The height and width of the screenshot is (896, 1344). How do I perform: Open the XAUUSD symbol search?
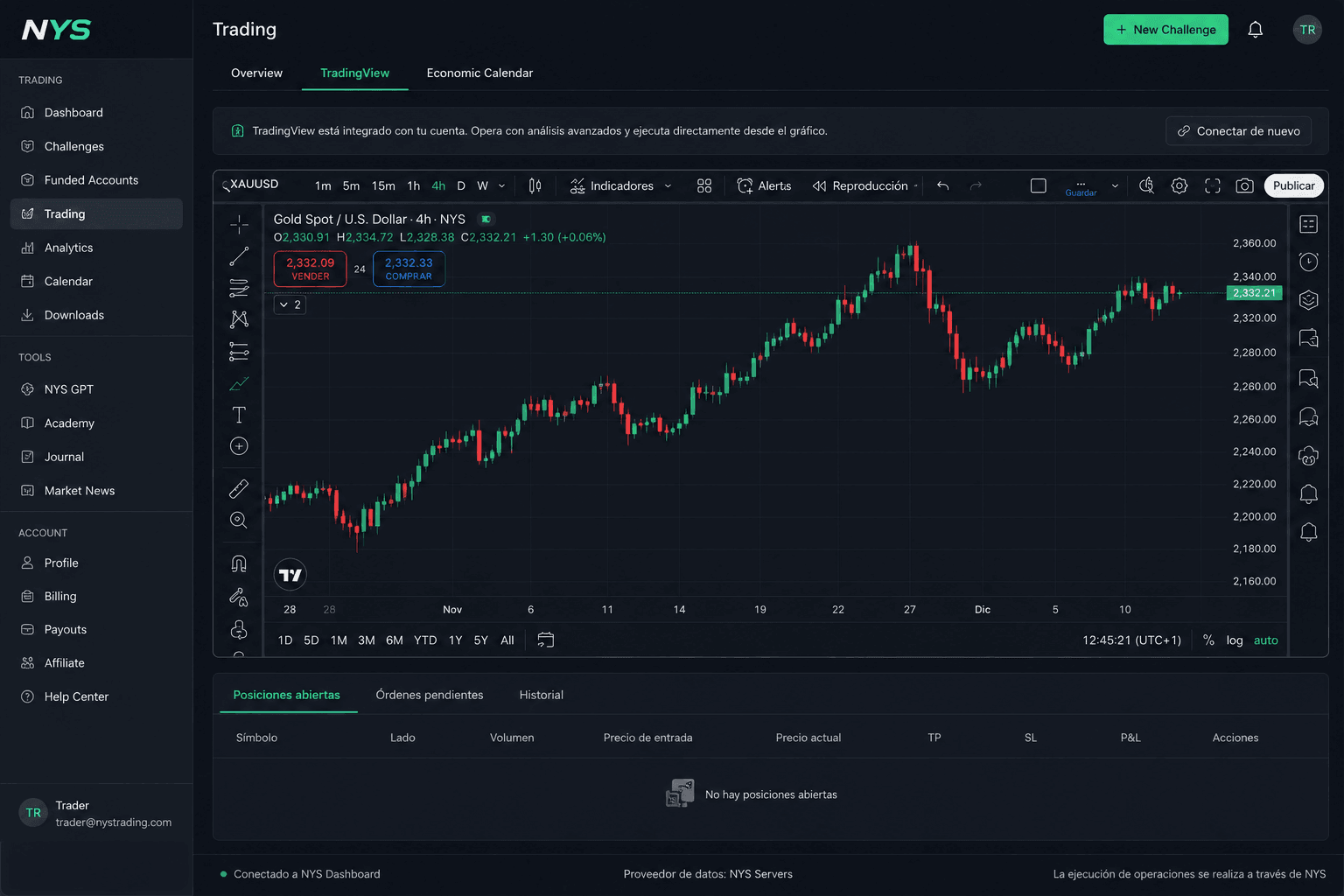pos(251,185)
